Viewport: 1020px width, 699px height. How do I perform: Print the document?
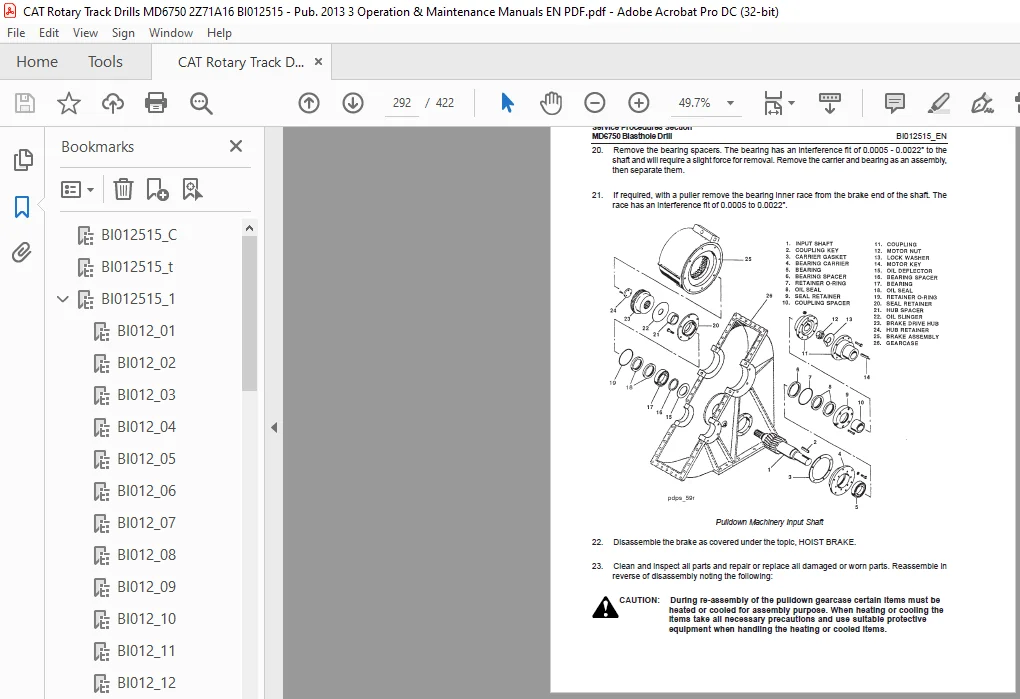tap(156, 103)
